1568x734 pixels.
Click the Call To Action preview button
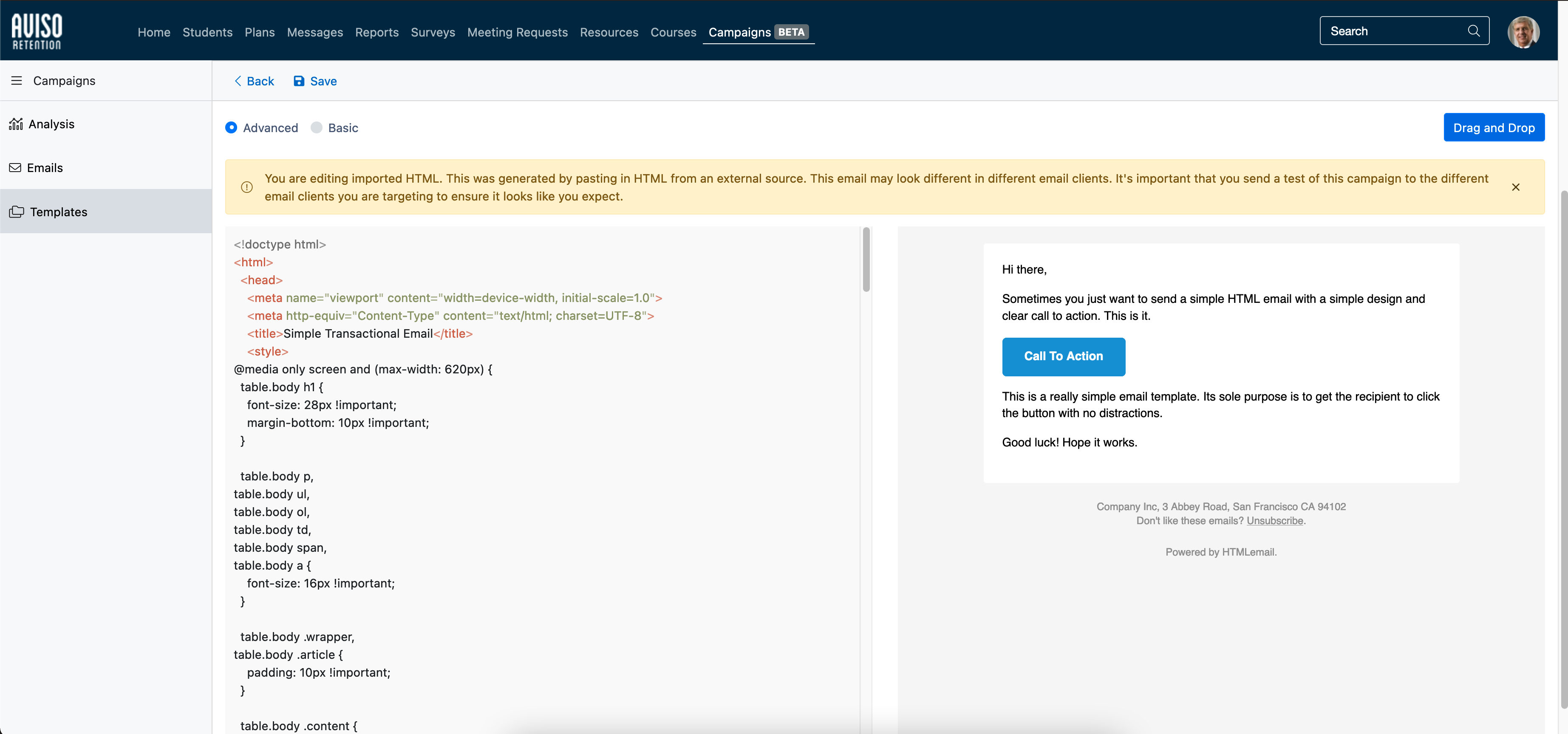(x=1063, y=357)
